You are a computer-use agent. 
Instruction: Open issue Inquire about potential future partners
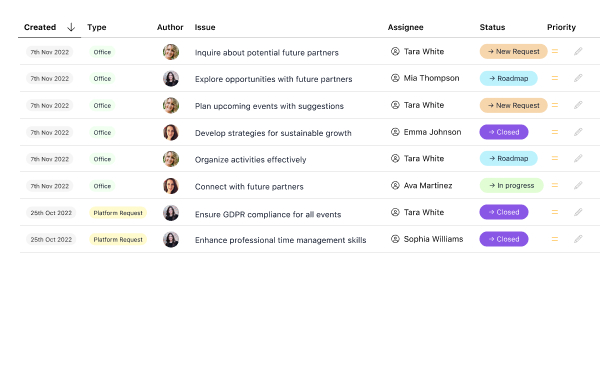tap(267, 52)
